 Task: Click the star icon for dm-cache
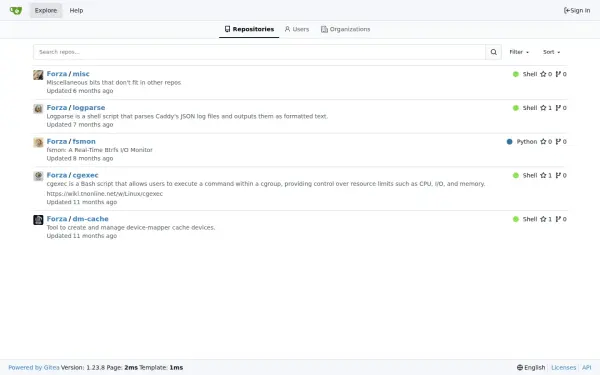543,219
